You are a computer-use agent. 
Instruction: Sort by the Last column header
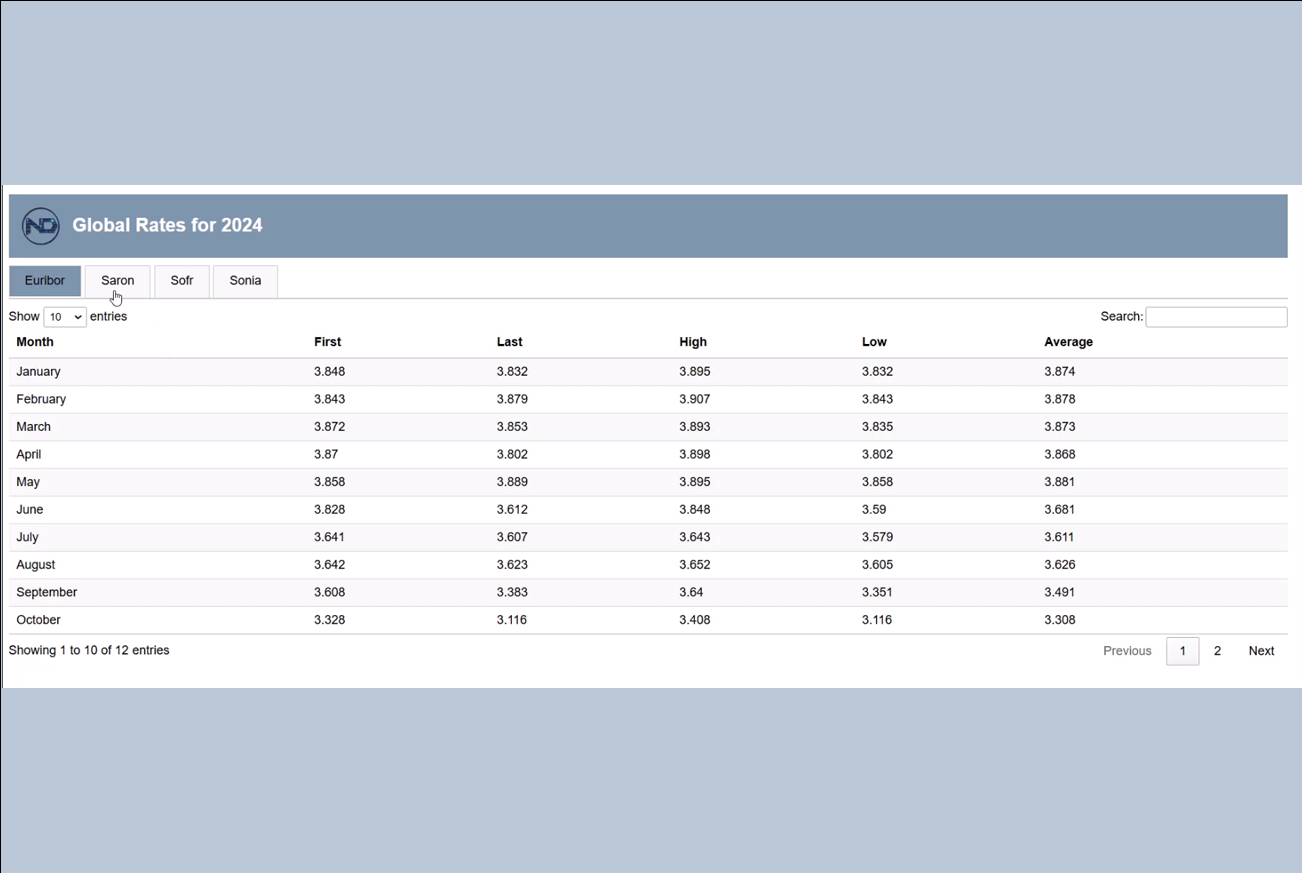tap(509, 342)
